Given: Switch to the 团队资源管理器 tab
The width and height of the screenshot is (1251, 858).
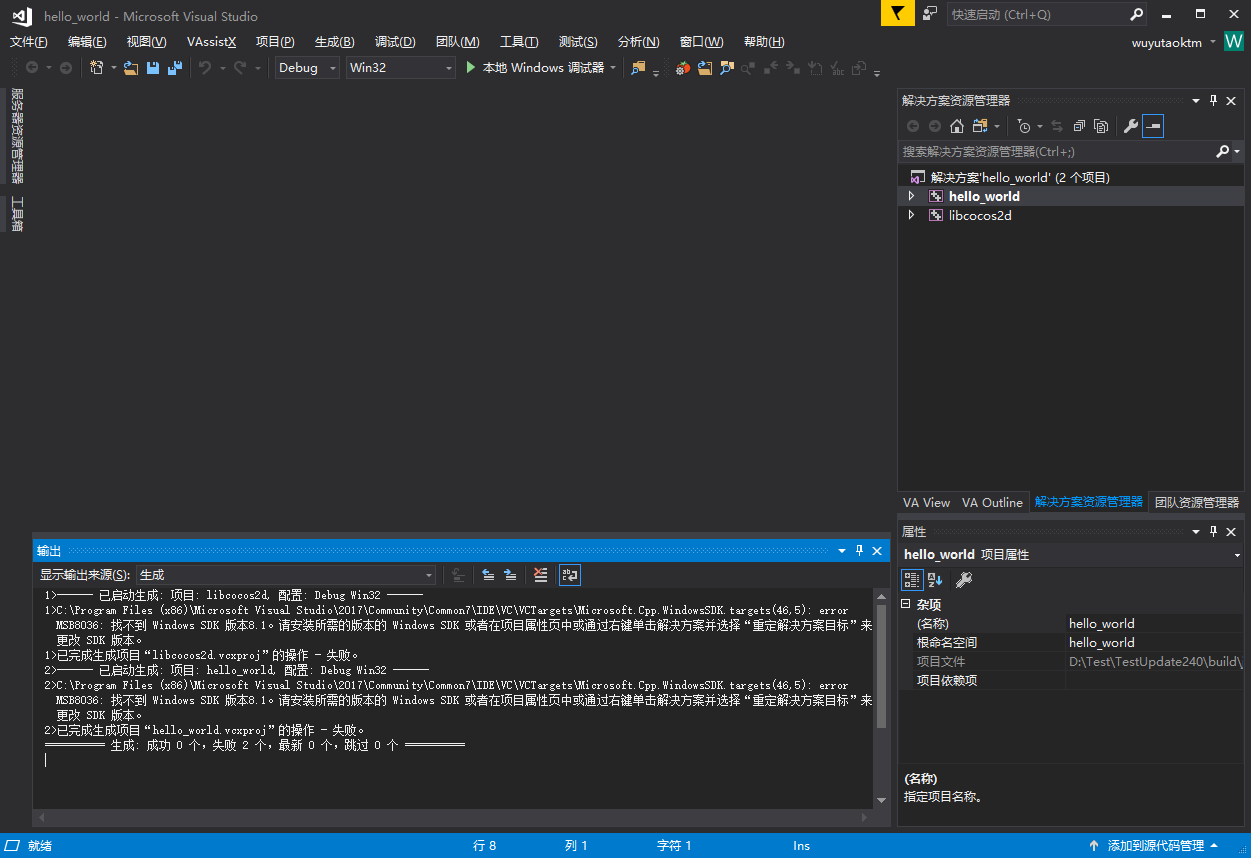Looking at the screenshot, I should [x=1196, y=502].
